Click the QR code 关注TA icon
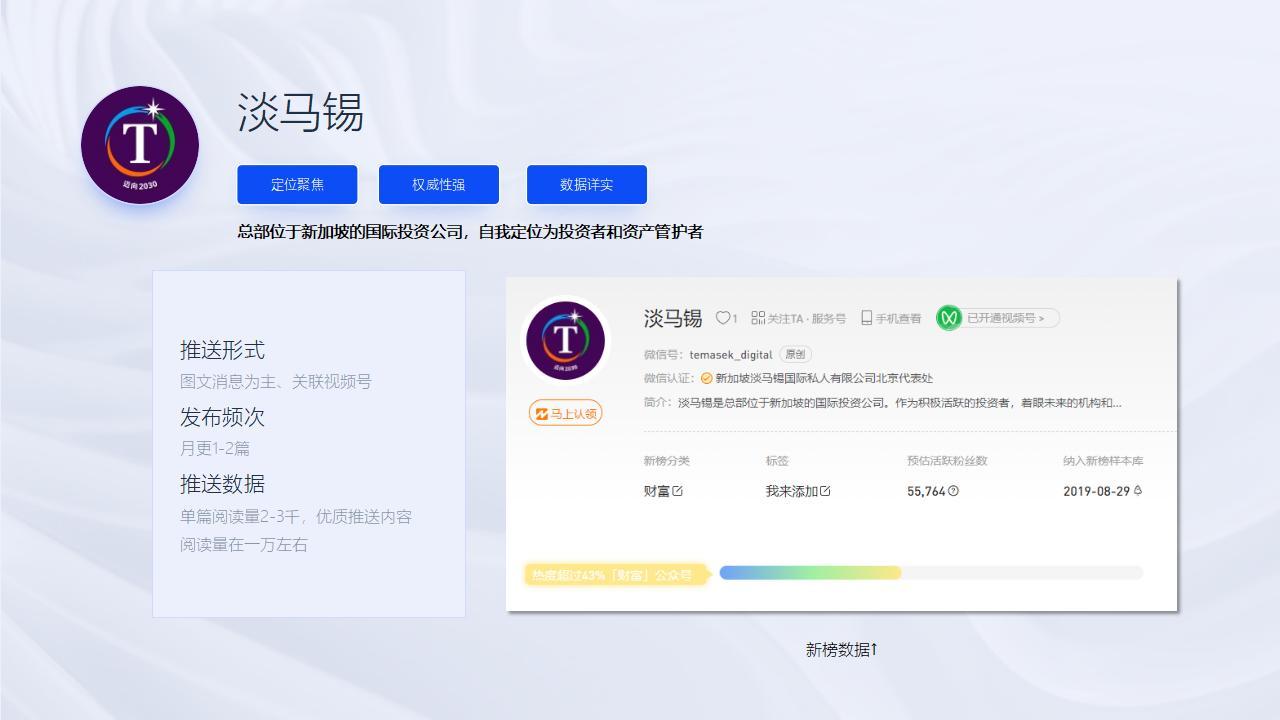The width and height of the screenshot is (1280, 720). (x=758, y=318)
